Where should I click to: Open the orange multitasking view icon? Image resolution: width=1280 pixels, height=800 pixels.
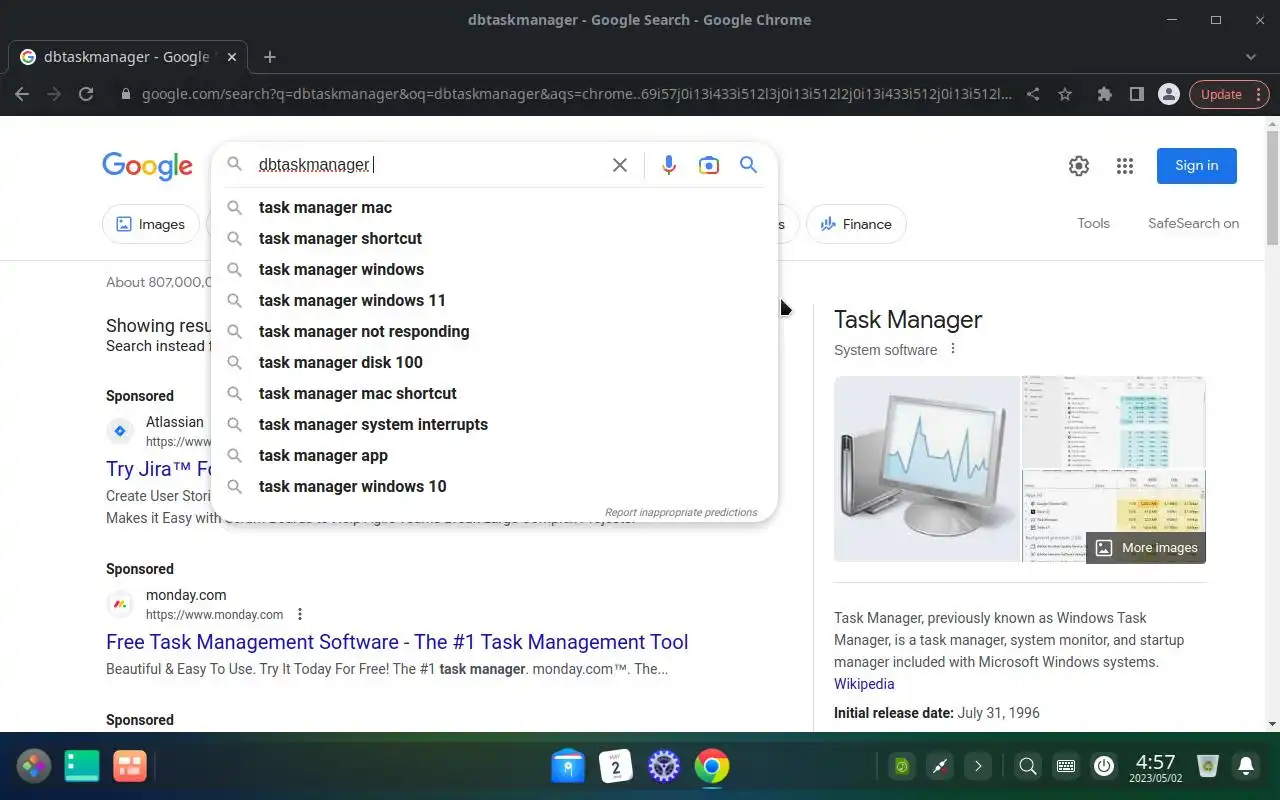coord(130,766)
